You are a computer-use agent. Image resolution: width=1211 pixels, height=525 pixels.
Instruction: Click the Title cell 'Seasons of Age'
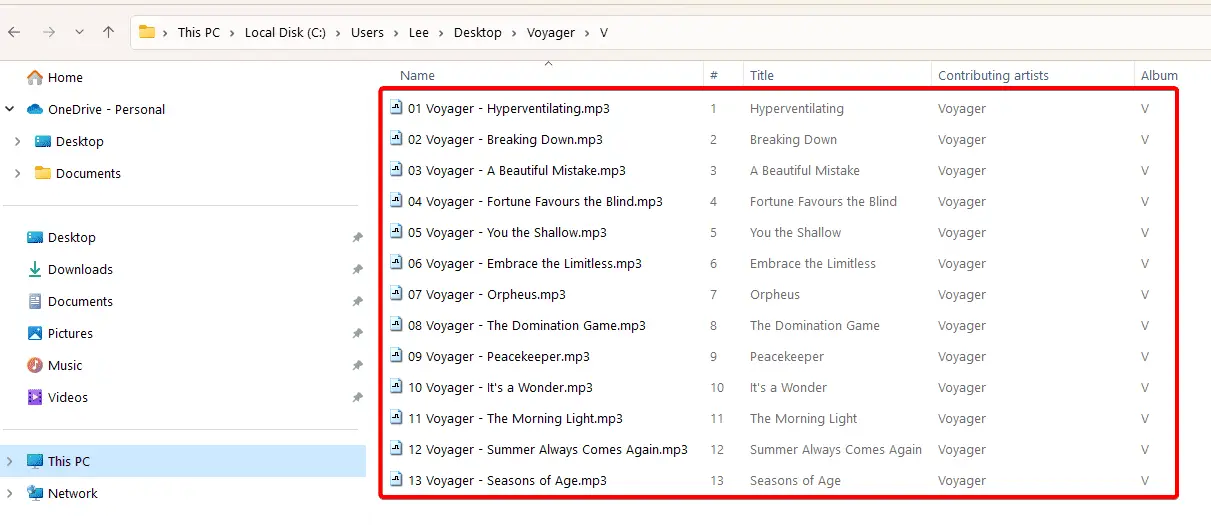(x=795, y=480)
